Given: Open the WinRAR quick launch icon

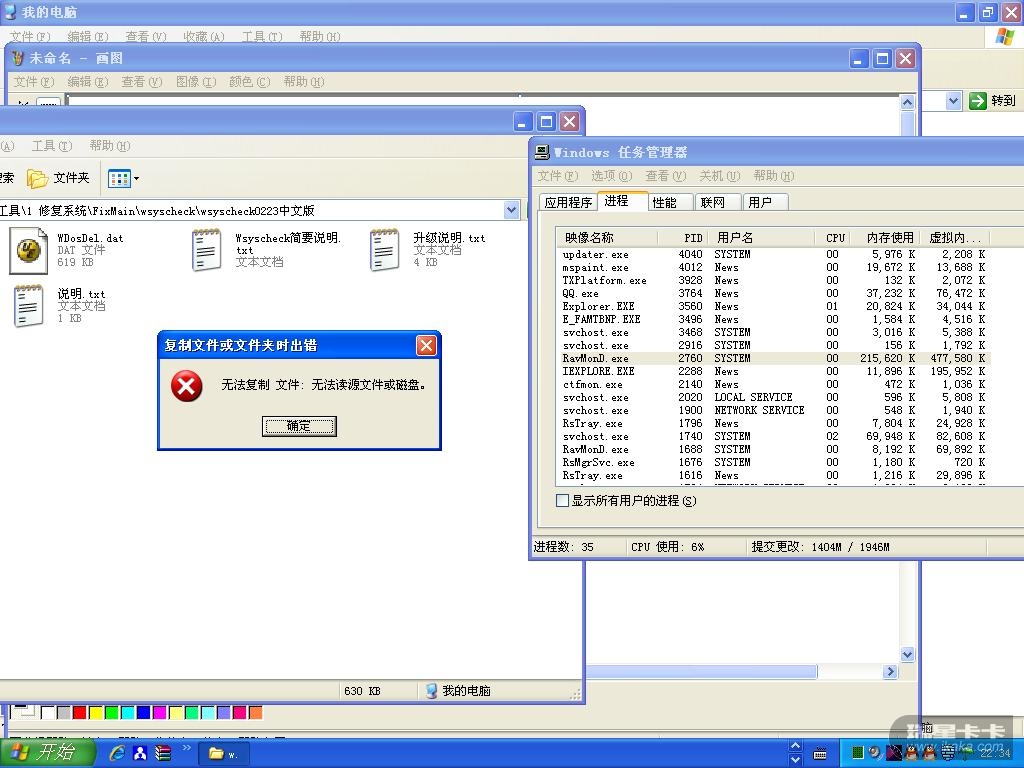Looking at the screenshot, I should pyautogui.click(x=163, y=754).
